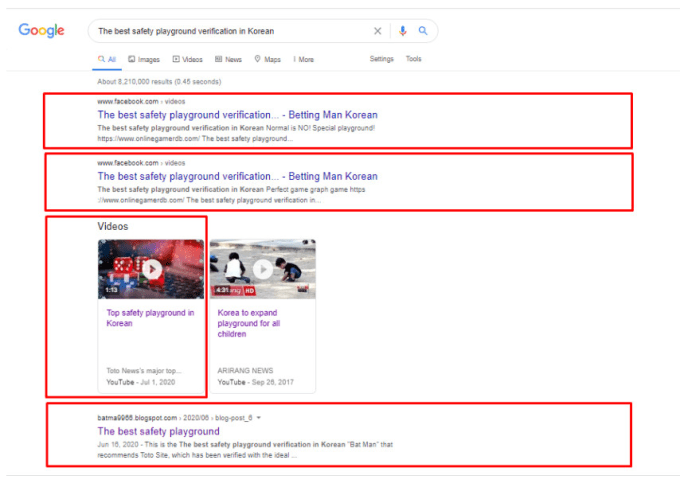Open the News results tab
The width and height of the screenshot is (680, 491).
(x=228, y=59)
